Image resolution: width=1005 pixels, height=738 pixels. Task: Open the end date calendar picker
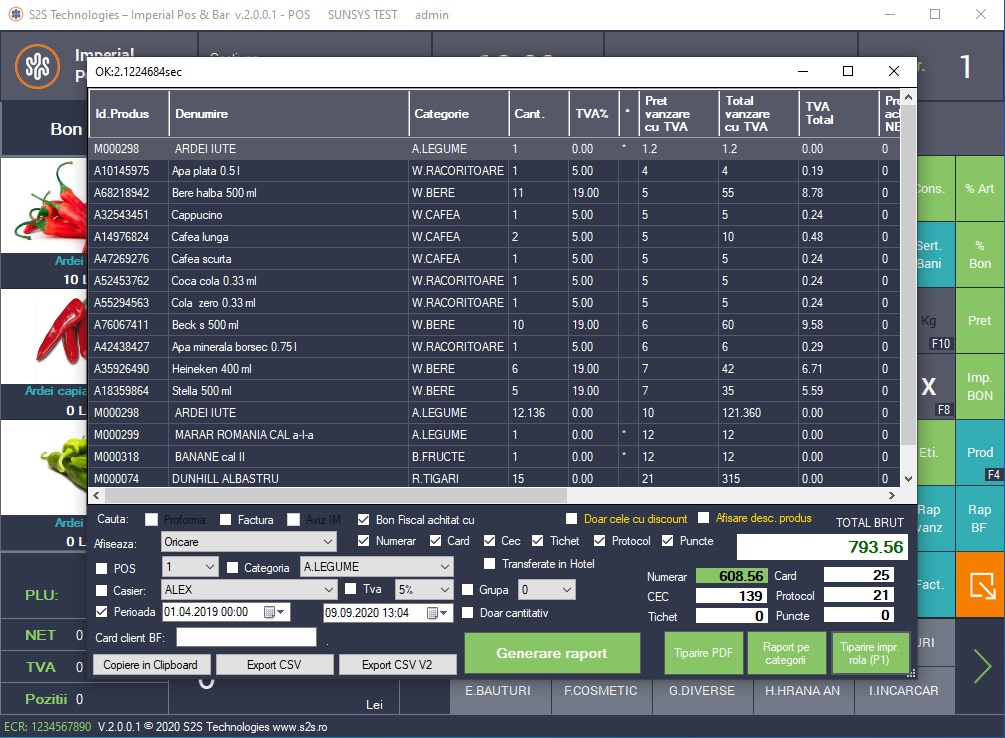tap(432, 613)
